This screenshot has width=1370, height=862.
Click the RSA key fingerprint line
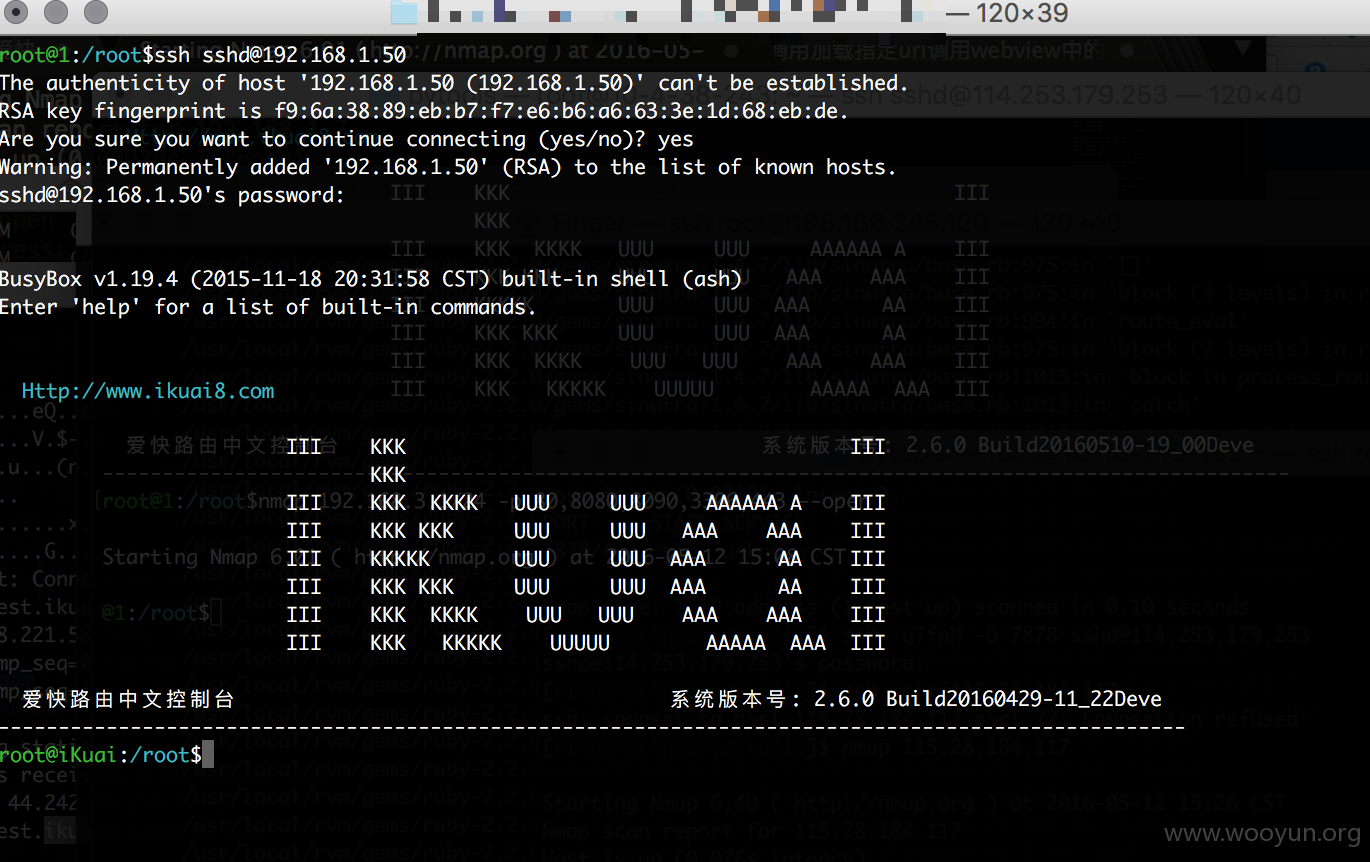click(425, 110)
